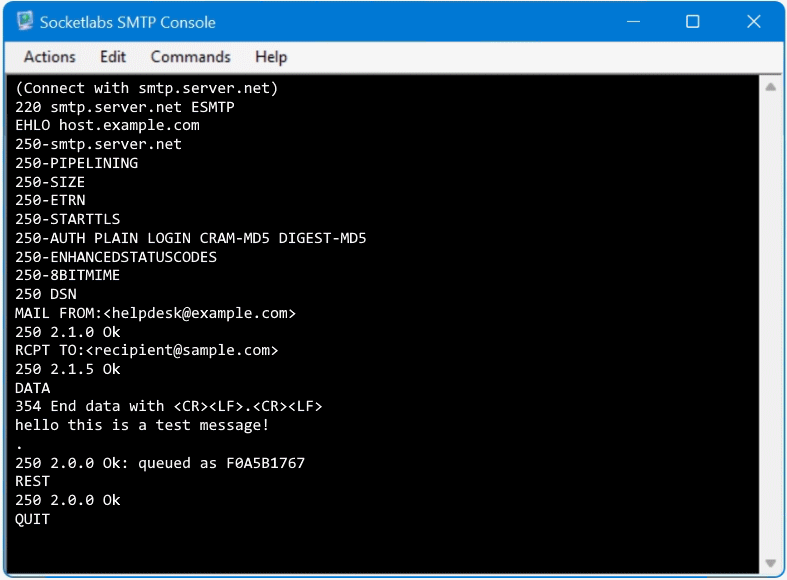Click the 'MAIL FROM:<helpdesk@example.com>' line

click(156, 313)
